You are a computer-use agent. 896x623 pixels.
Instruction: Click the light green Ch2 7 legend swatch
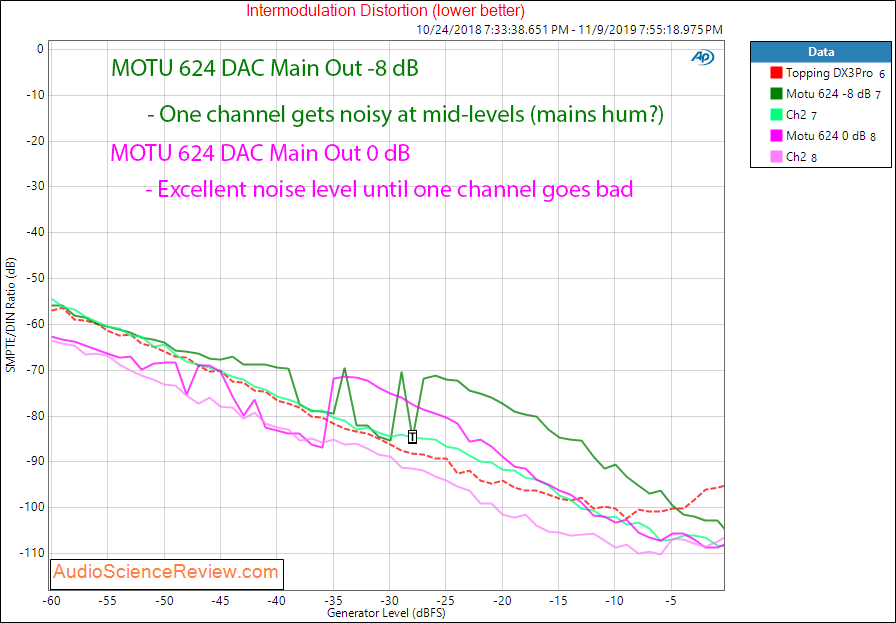click(776, 114)
